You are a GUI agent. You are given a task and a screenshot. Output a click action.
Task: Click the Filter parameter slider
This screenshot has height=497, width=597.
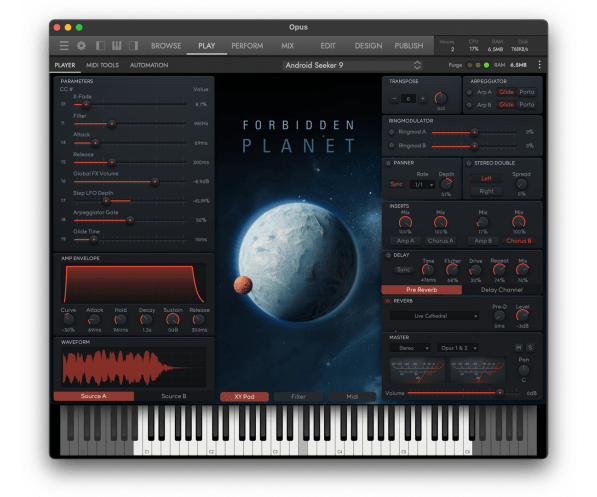click(x=130, y=124)
